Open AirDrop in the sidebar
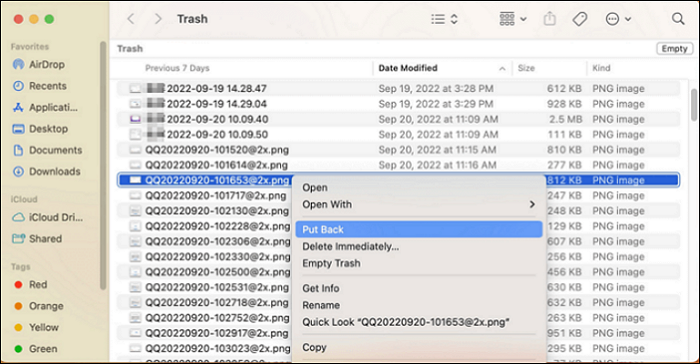 pyautogui.click(x=39, y=64)
